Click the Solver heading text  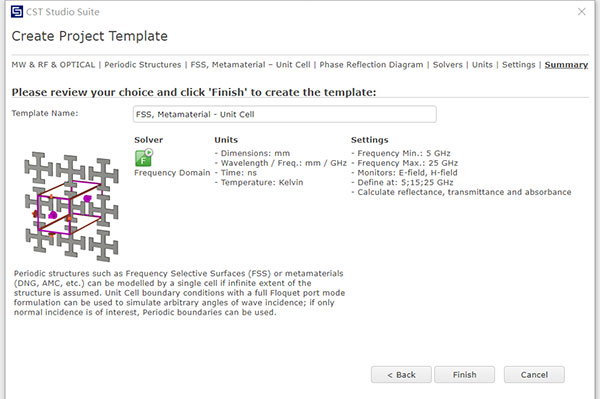click(x=148, y=140)
